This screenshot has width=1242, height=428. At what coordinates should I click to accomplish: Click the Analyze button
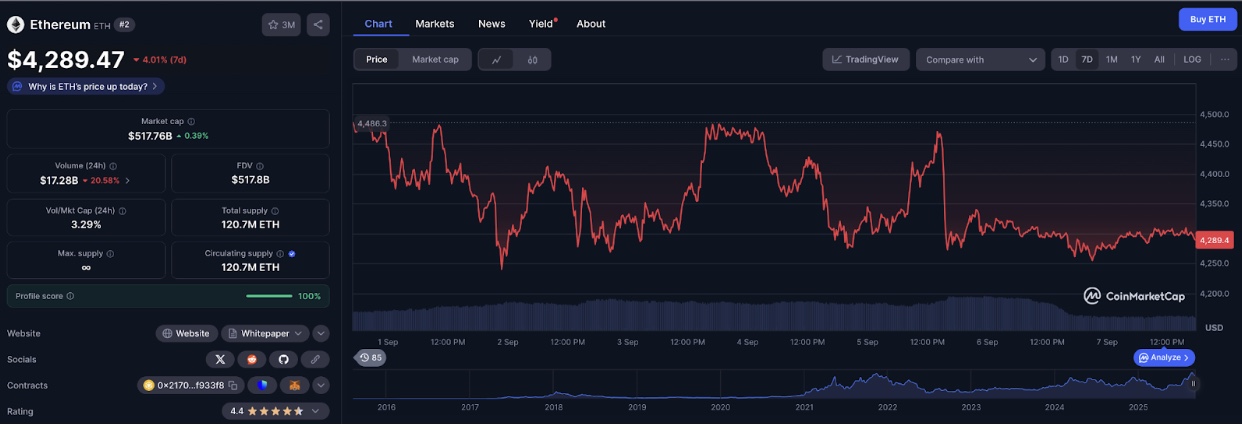click(x=1164, y=357)
